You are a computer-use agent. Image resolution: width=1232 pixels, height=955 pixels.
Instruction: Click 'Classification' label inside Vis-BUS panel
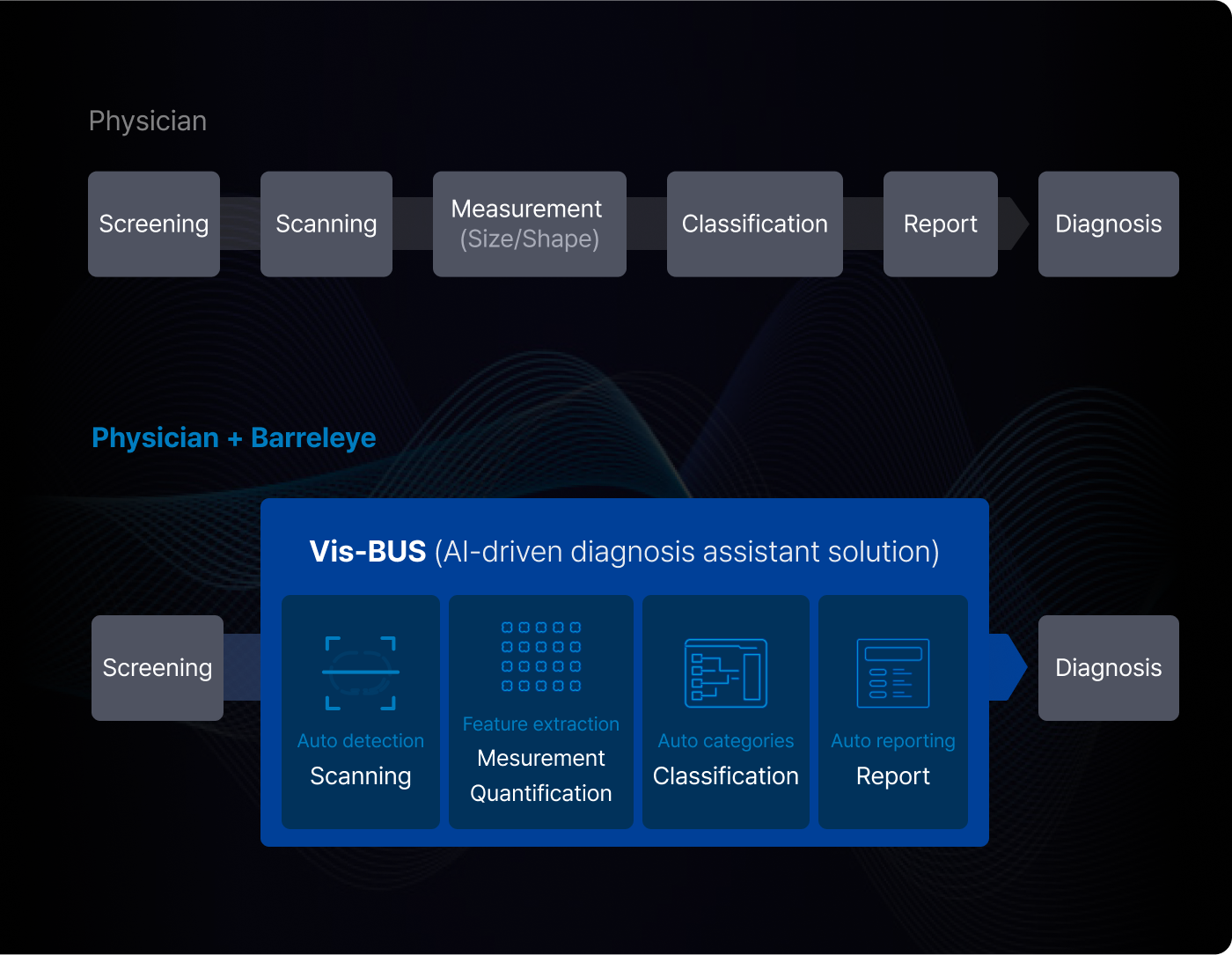pyautogui.click(x=726, y=775)
